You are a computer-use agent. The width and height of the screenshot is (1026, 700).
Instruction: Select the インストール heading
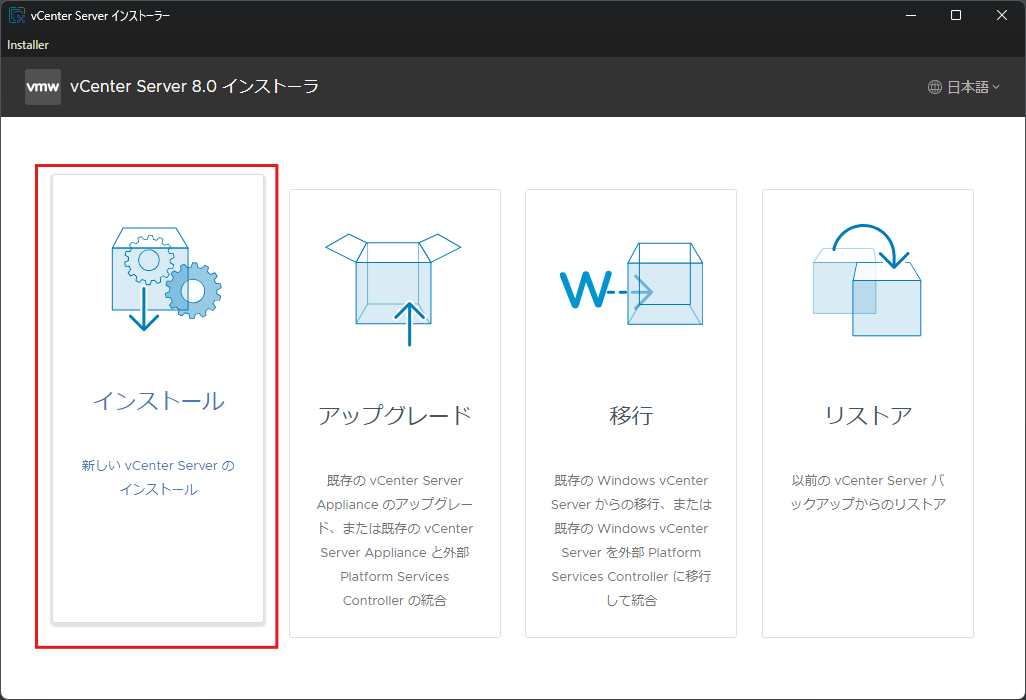coord(158,401)
